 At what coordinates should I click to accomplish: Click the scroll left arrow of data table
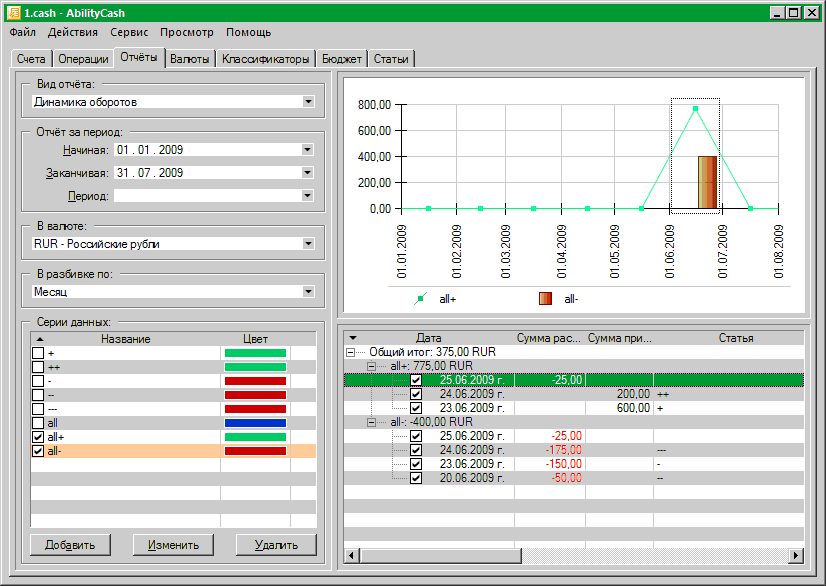pos(351,555)
